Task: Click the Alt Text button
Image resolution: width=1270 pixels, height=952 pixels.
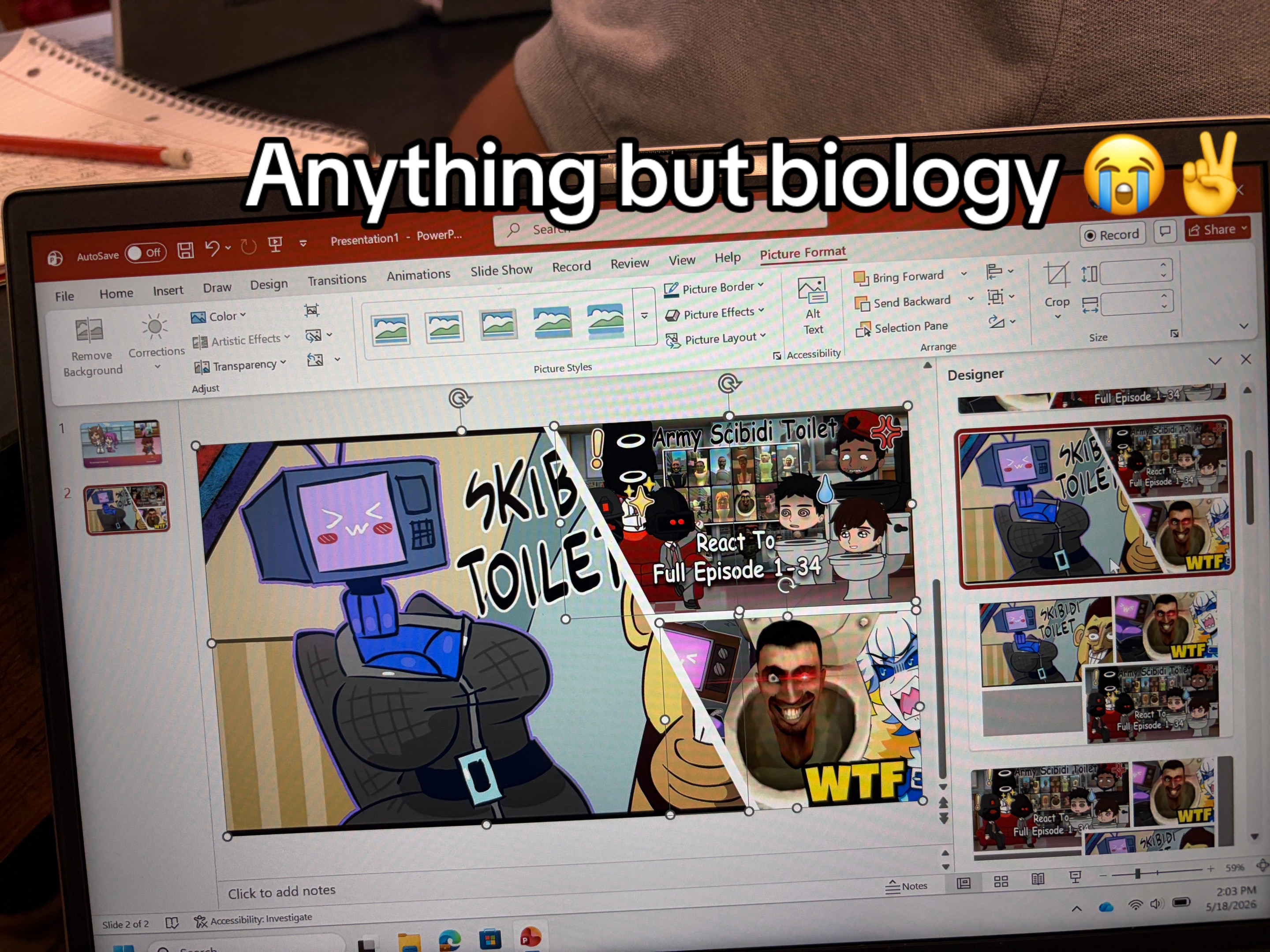Action: pos(812,305)
